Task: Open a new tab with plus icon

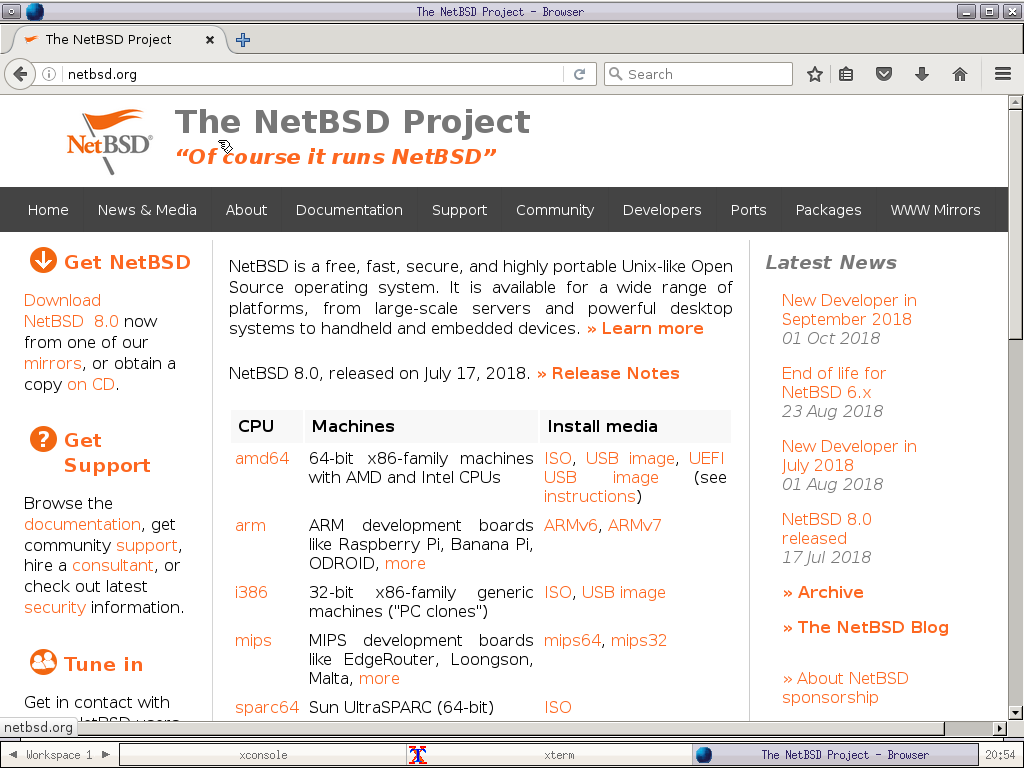Action: (x=243, y=40)
